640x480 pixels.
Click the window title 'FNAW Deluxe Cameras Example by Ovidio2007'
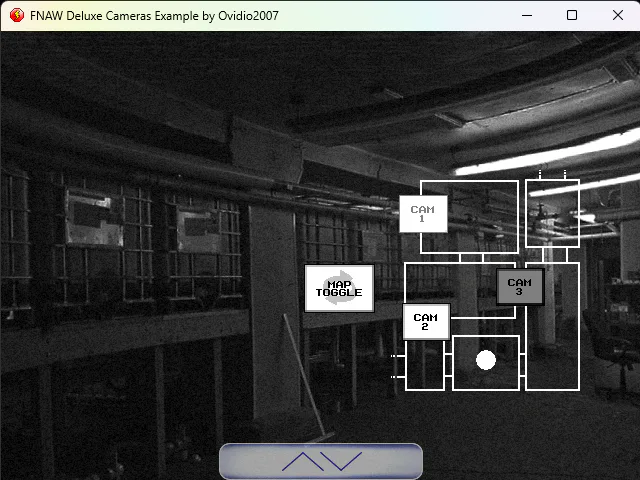(x=154, y=16)
